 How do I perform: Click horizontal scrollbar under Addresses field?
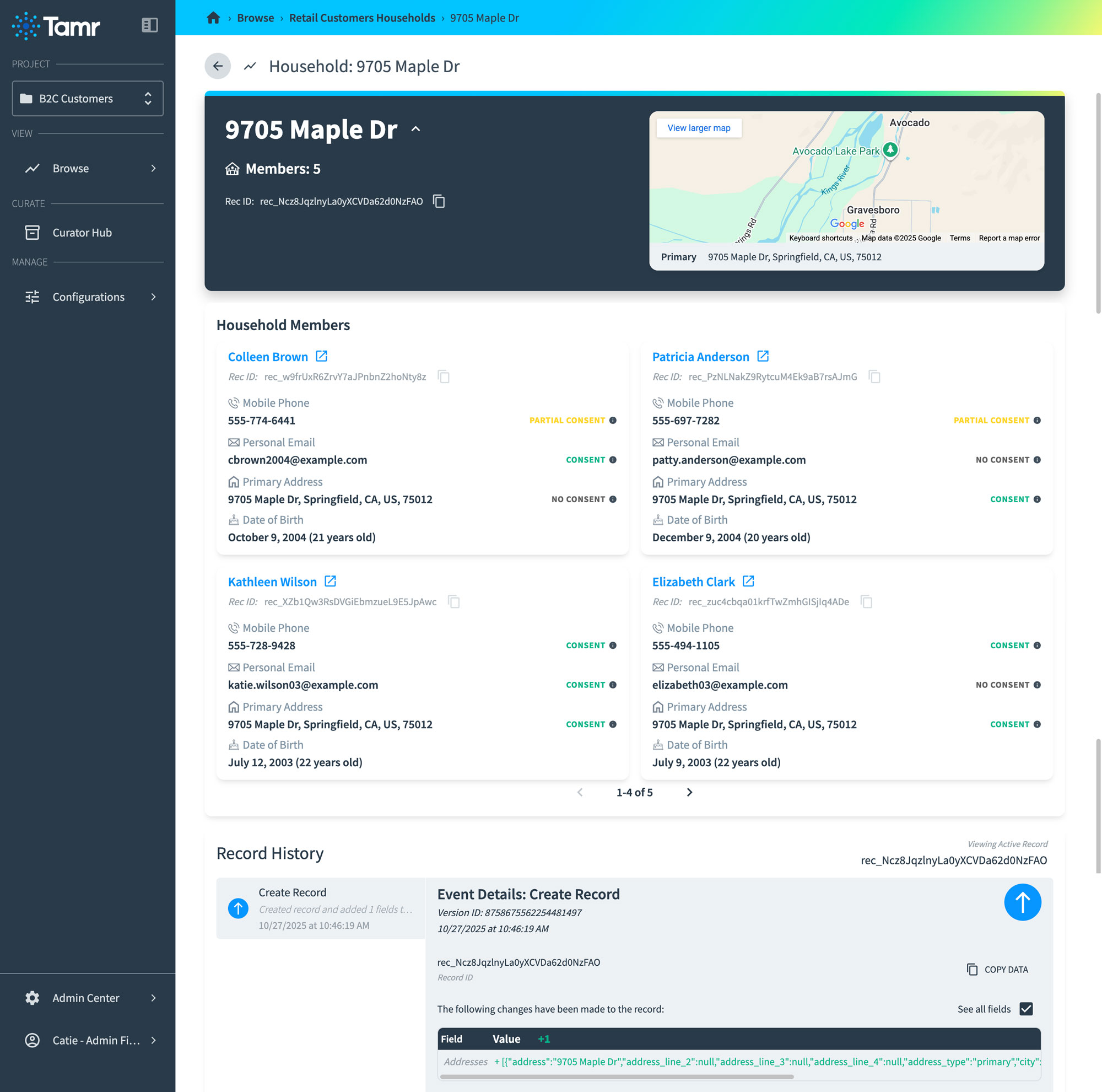coord(616,1077)
